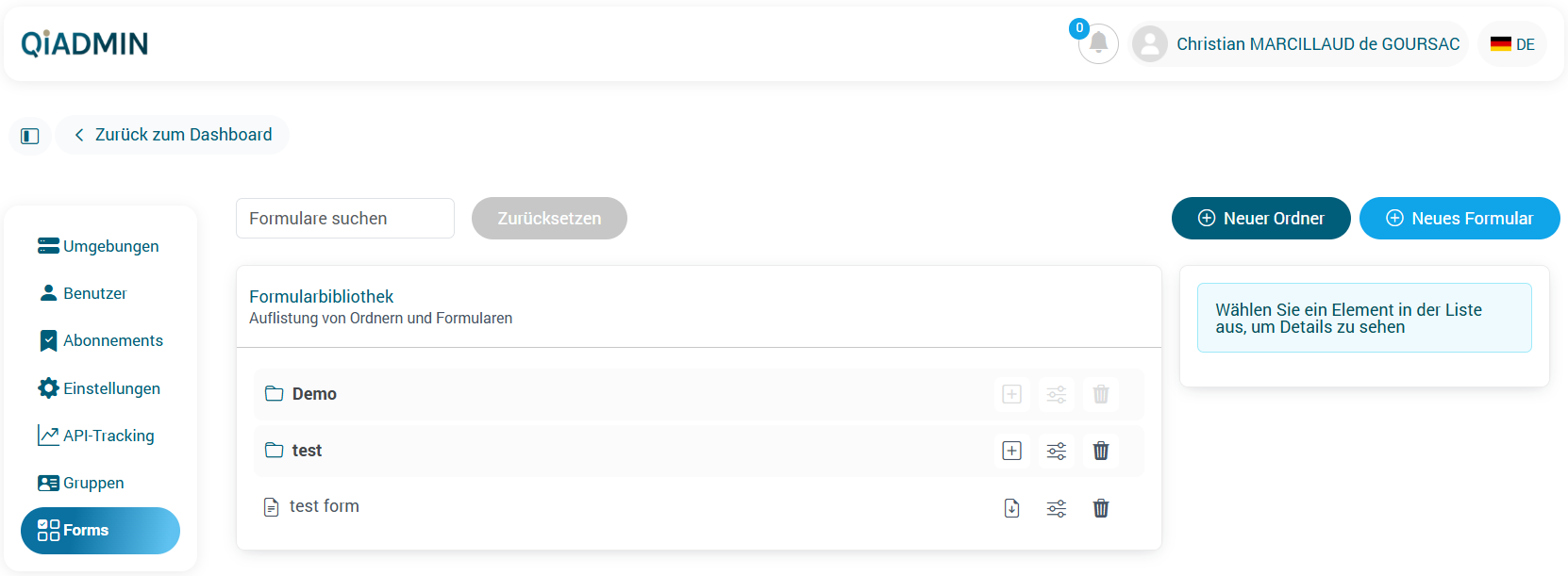The height and width of the screenshot is (576, 1568).
Task: Click the download icon for test form
Action: pos(1011,508)
